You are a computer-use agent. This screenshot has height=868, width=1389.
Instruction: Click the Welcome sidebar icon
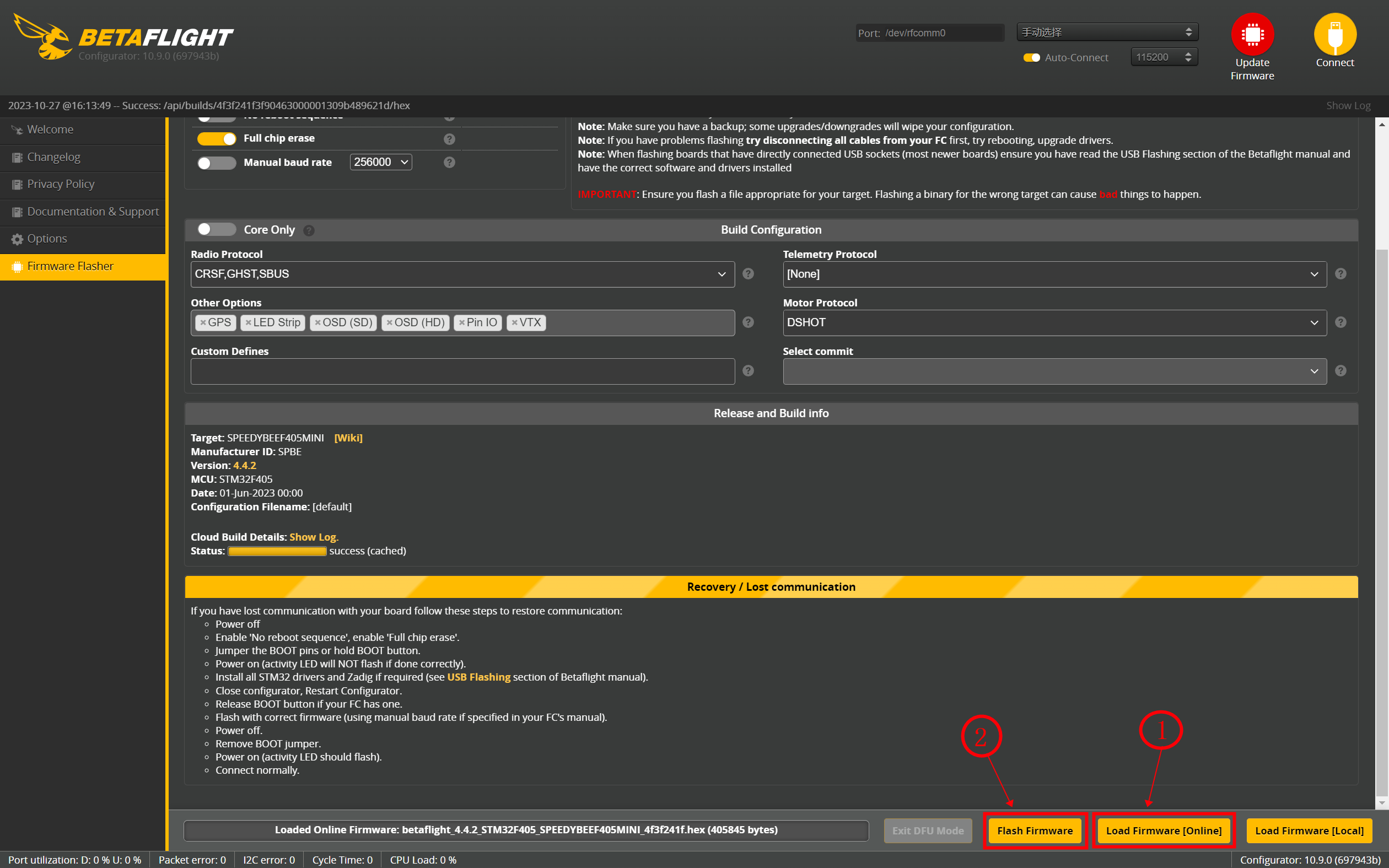point(17,130)
